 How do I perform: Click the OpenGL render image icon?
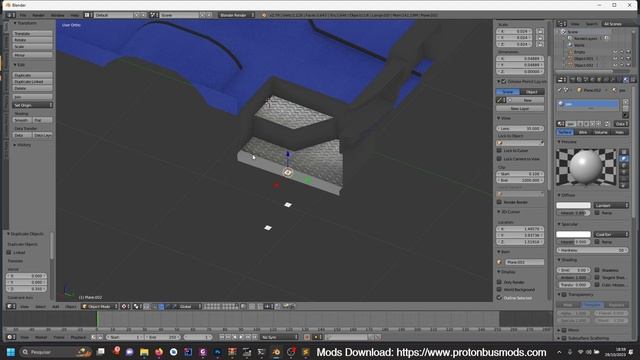286,306
